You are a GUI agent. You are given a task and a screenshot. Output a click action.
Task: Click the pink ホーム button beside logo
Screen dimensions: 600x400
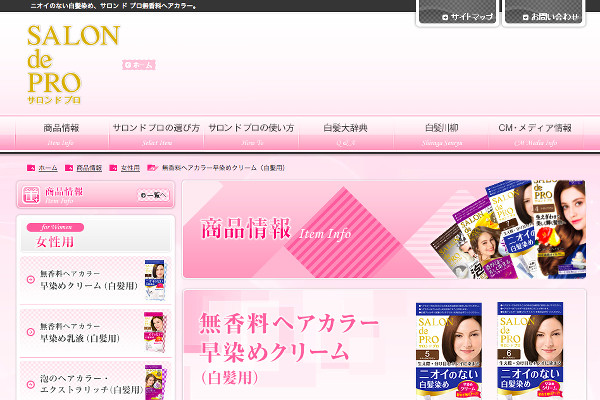139,65
